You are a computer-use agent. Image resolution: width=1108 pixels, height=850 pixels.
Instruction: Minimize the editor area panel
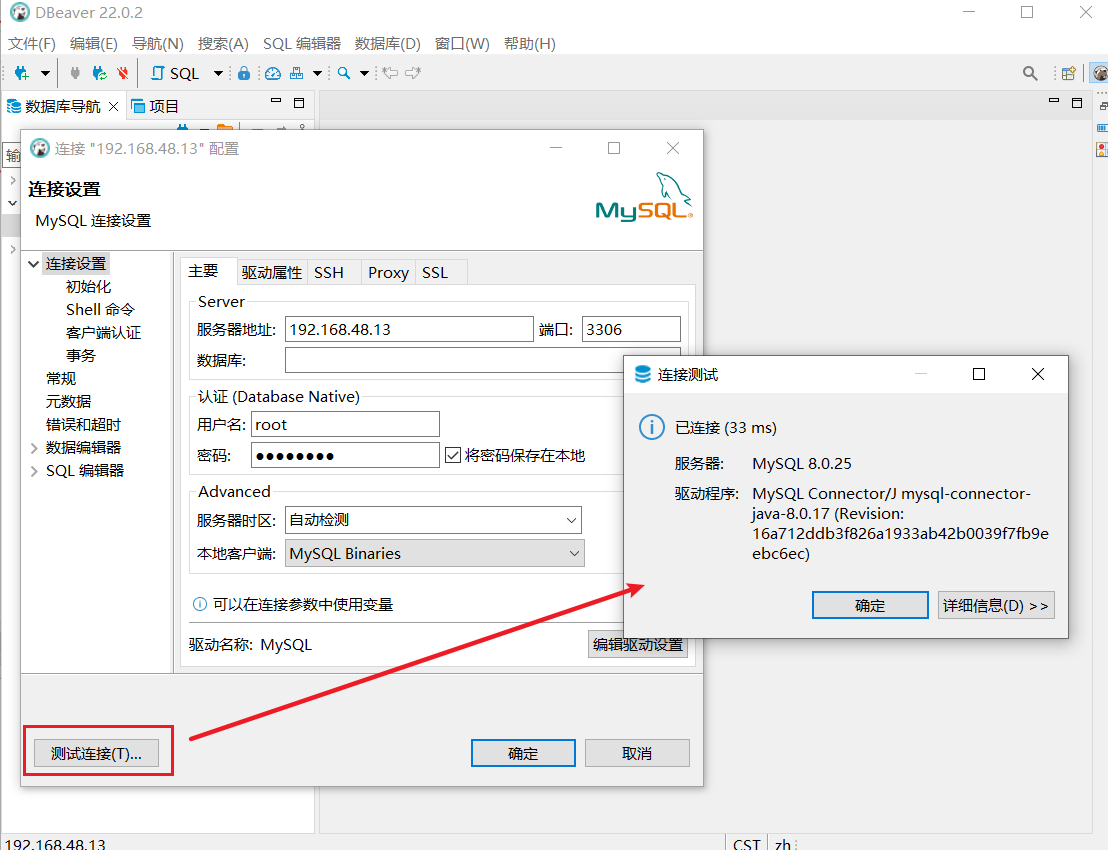[1054, 102]
